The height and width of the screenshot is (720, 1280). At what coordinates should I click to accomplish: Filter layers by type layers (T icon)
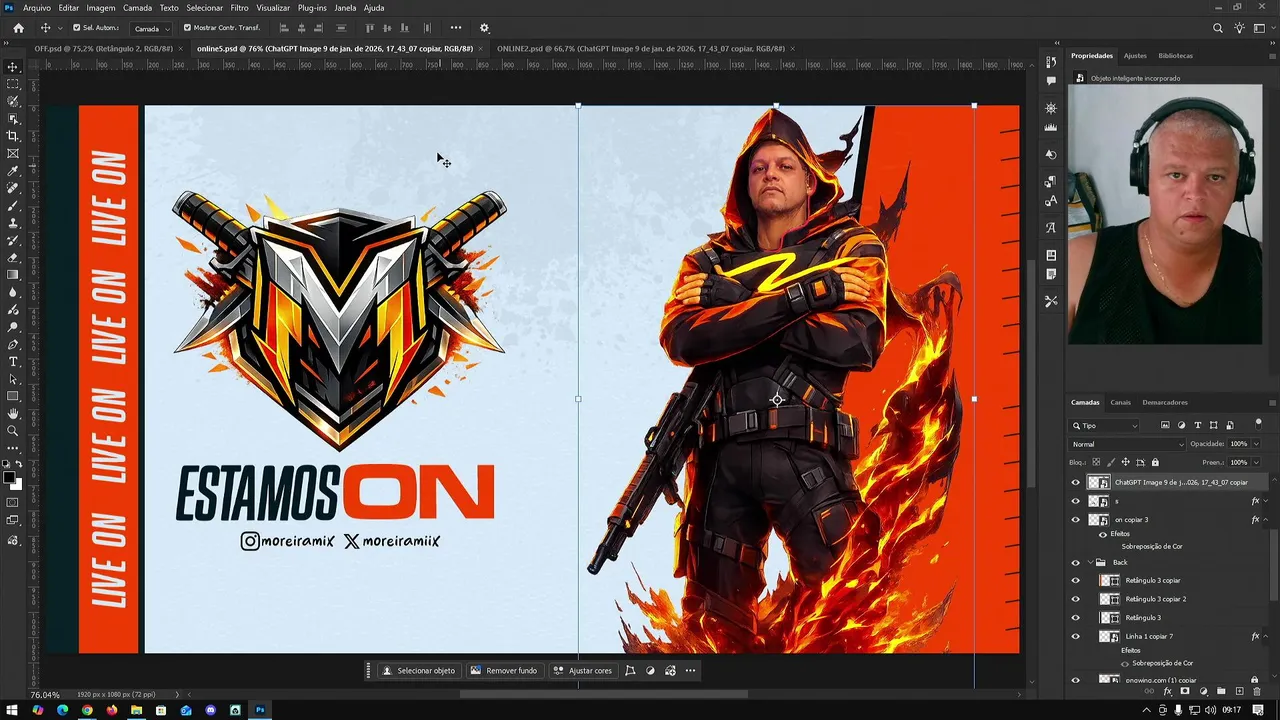tap(1197, 425)
